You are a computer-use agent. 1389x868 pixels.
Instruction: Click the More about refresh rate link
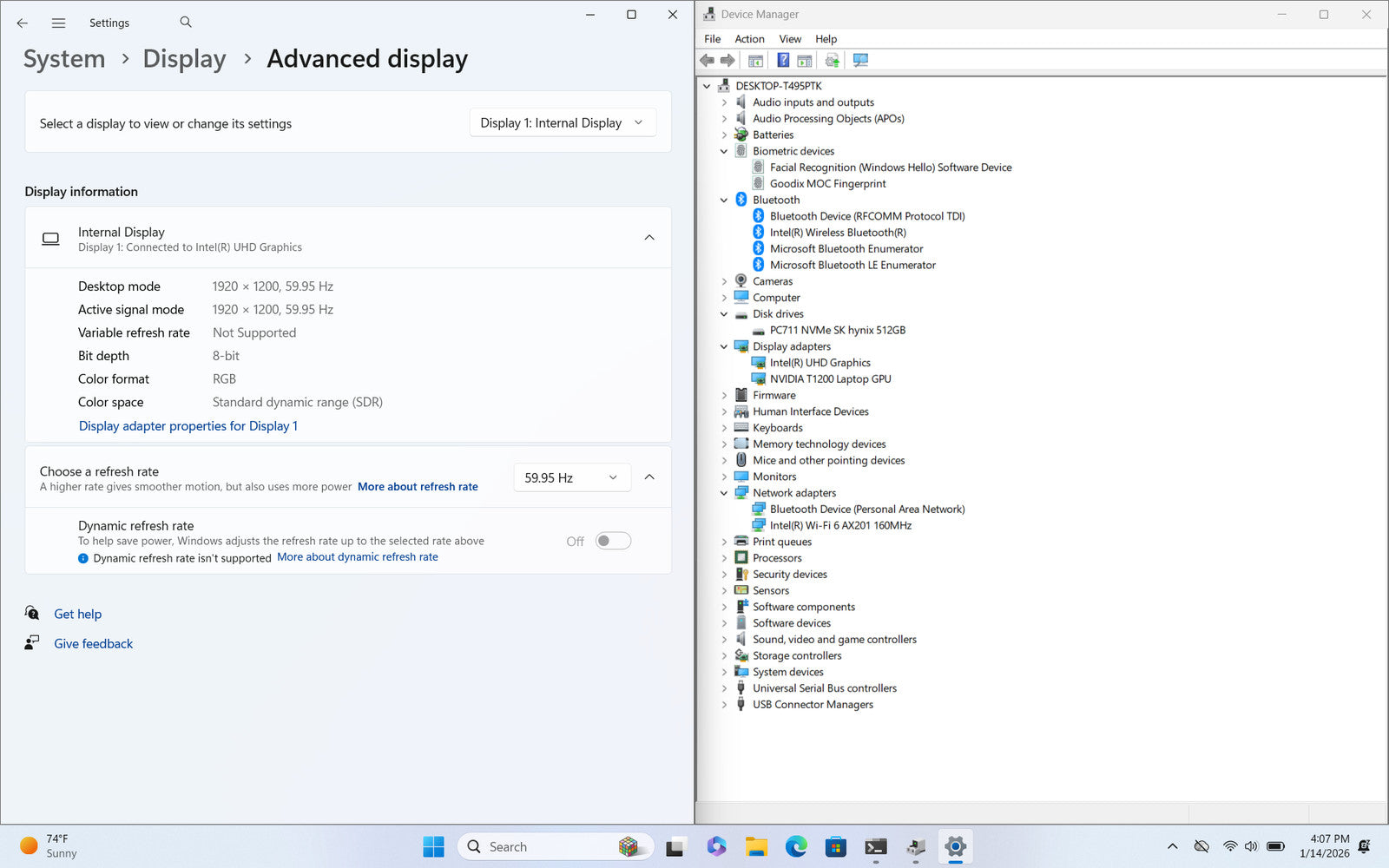(418, 487)
